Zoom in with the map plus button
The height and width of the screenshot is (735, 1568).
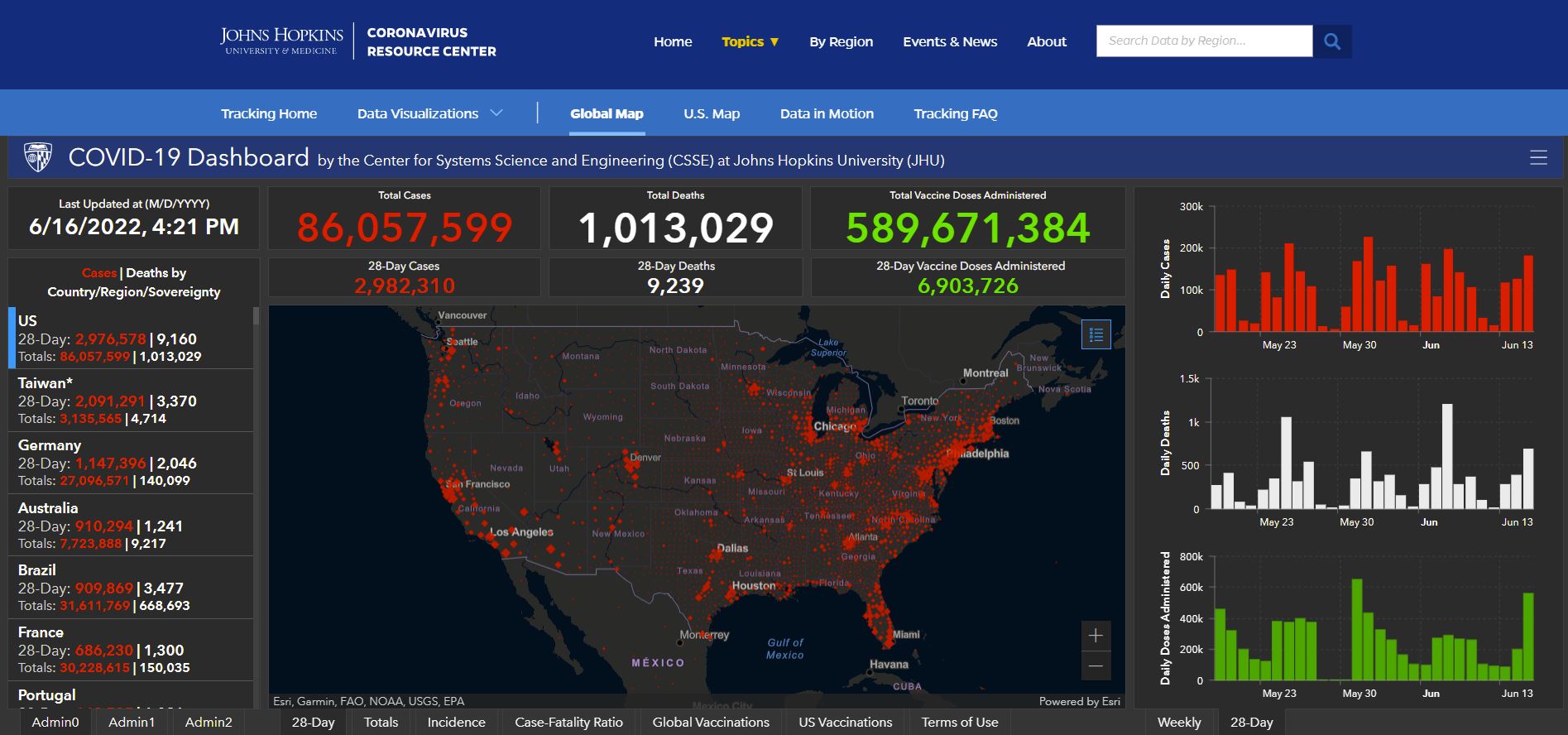[x=1096, y=636]
